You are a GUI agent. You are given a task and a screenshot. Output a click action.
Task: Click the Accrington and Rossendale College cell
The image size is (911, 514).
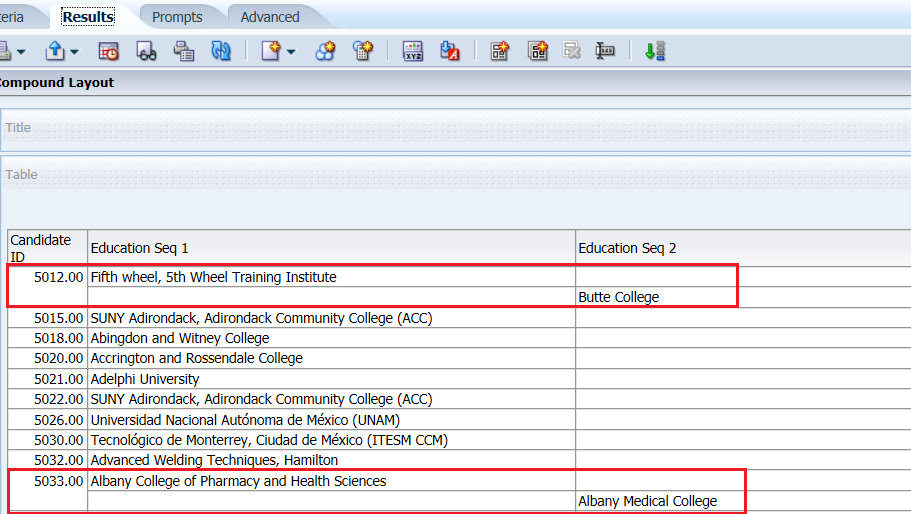click(x=331, y=358)
